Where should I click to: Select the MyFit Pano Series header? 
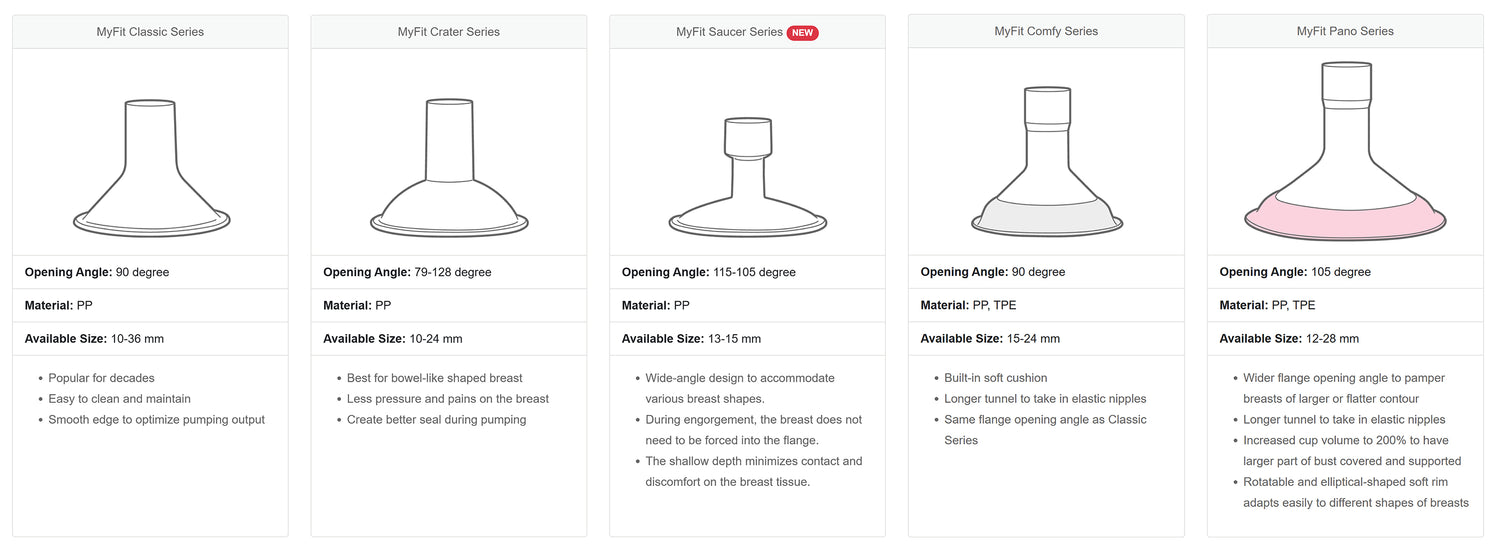pyautogui.click(x=1345, y=31)
